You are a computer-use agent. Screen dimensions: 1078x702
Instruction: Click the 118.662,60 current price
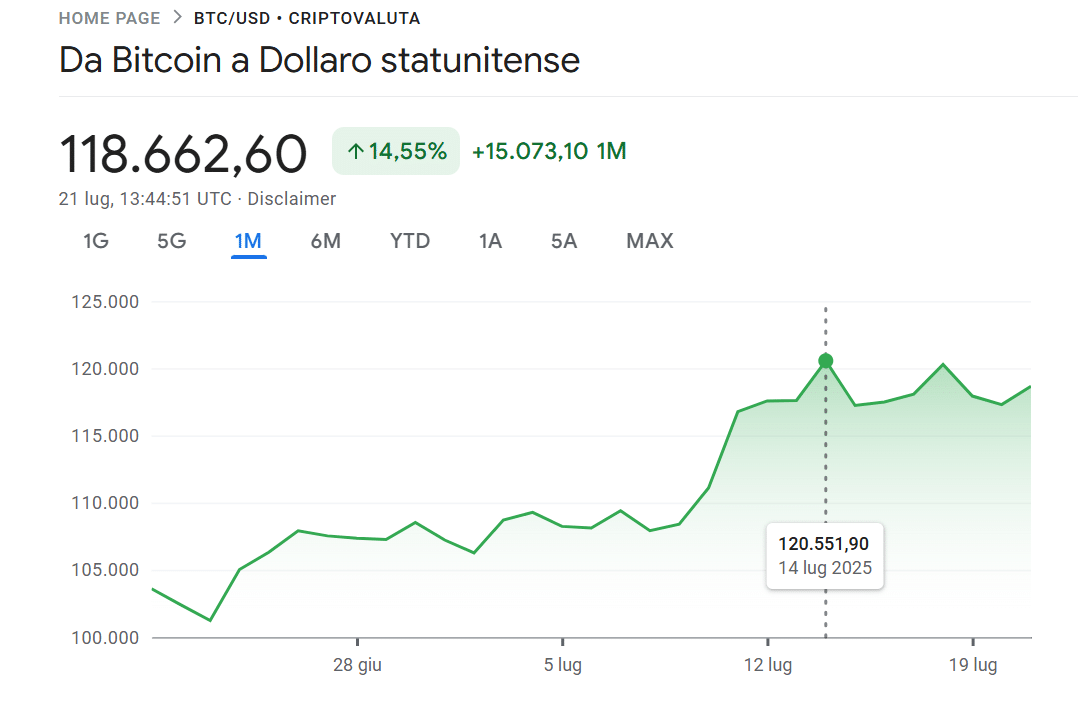pos(183,154)
